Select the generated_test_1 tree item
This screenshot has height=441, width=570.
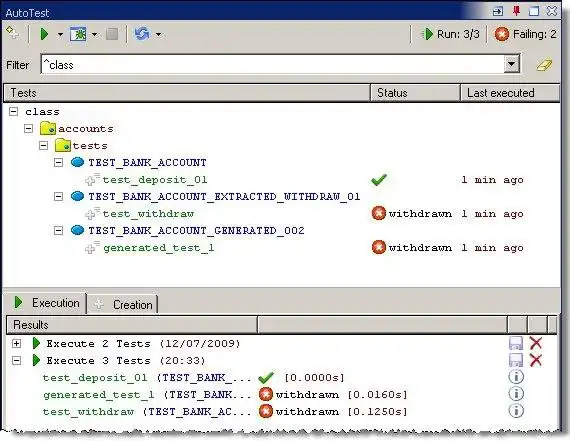[x=158, y=248]
